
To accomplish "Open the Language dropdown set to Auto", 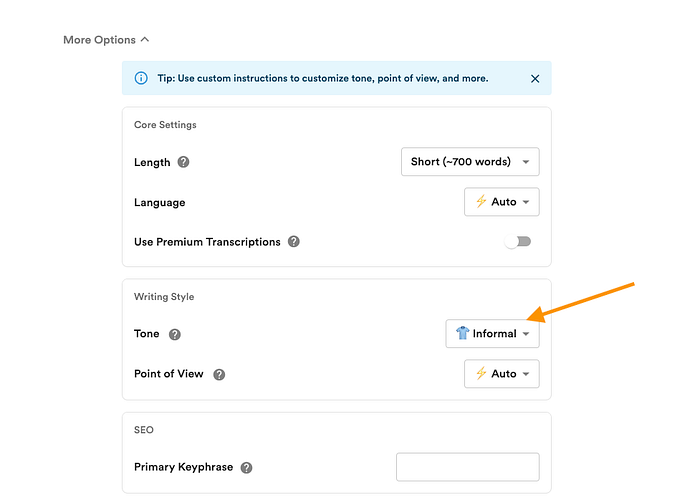I will [x=502, y=202].
